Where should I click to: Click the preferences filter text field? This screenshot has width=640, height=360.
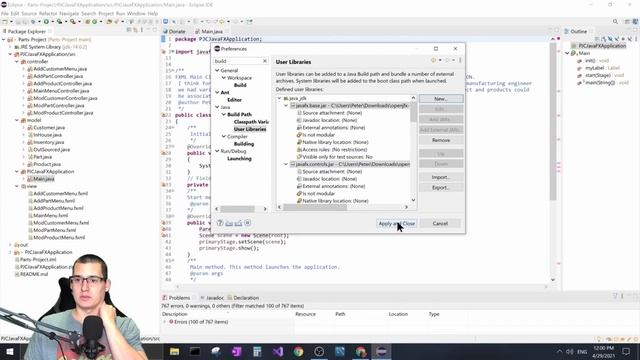pos(238,61)
